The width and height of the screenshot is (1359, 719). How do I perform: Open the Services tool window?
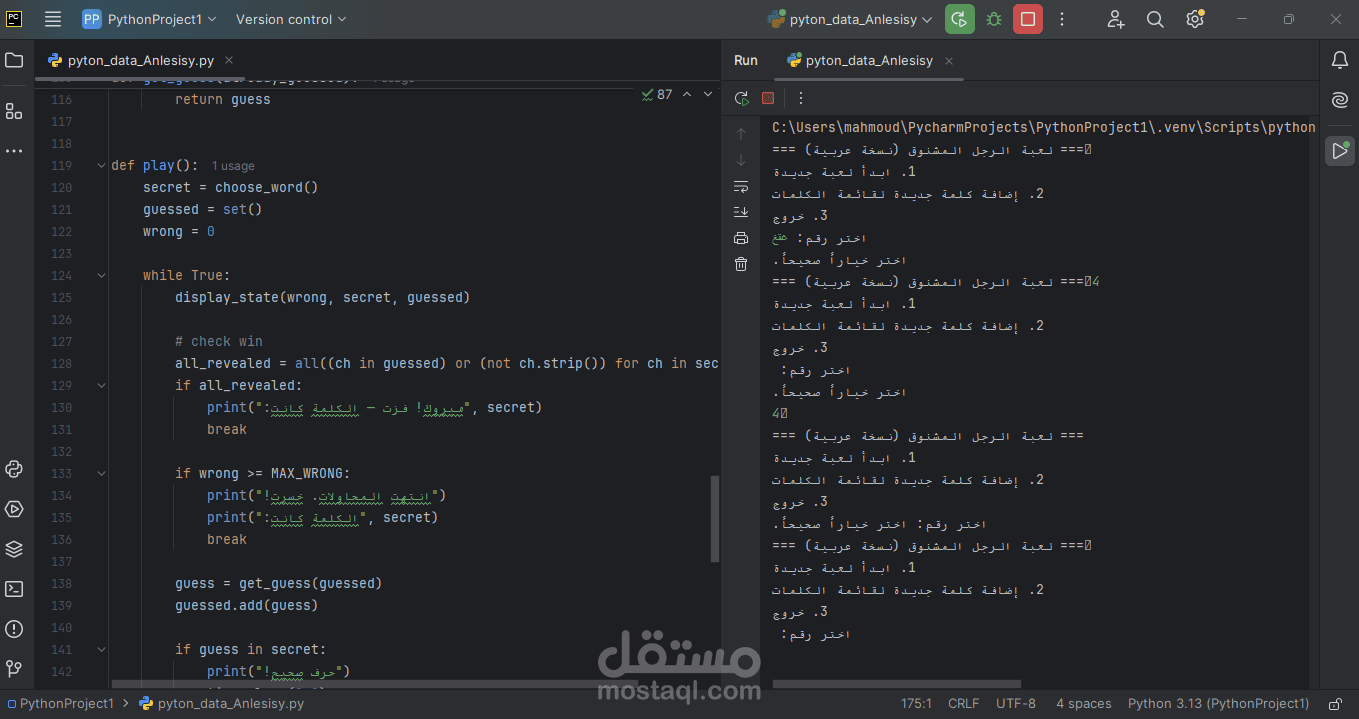(14, 509)
